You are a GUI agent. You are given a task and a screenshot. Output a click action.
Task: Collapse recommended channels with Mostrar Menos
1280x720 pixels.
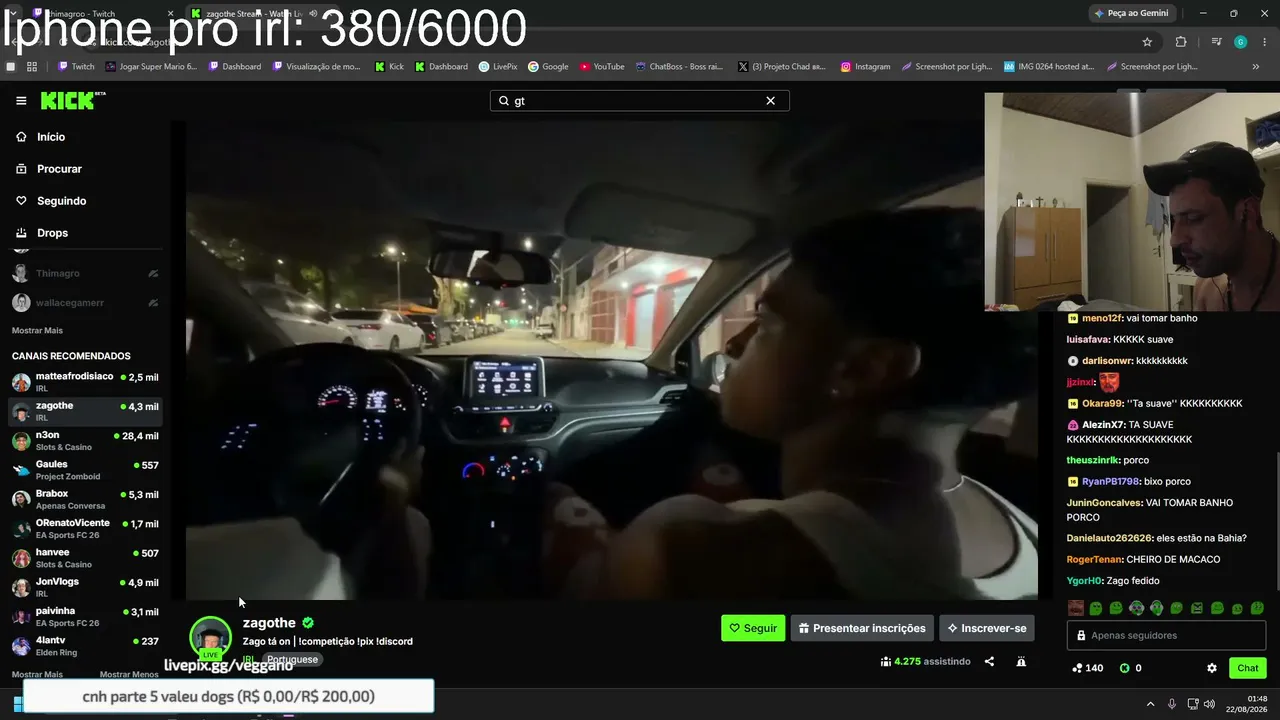[129, 674]
